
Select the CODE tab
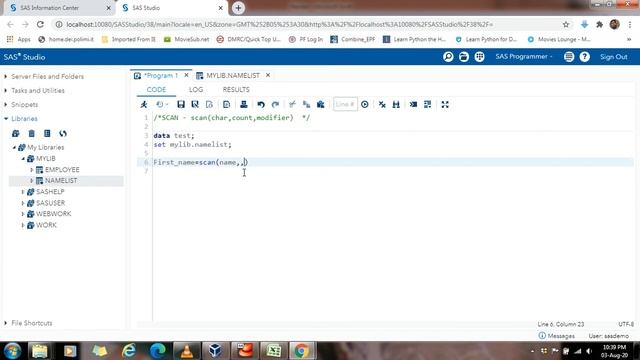(156, 89)
